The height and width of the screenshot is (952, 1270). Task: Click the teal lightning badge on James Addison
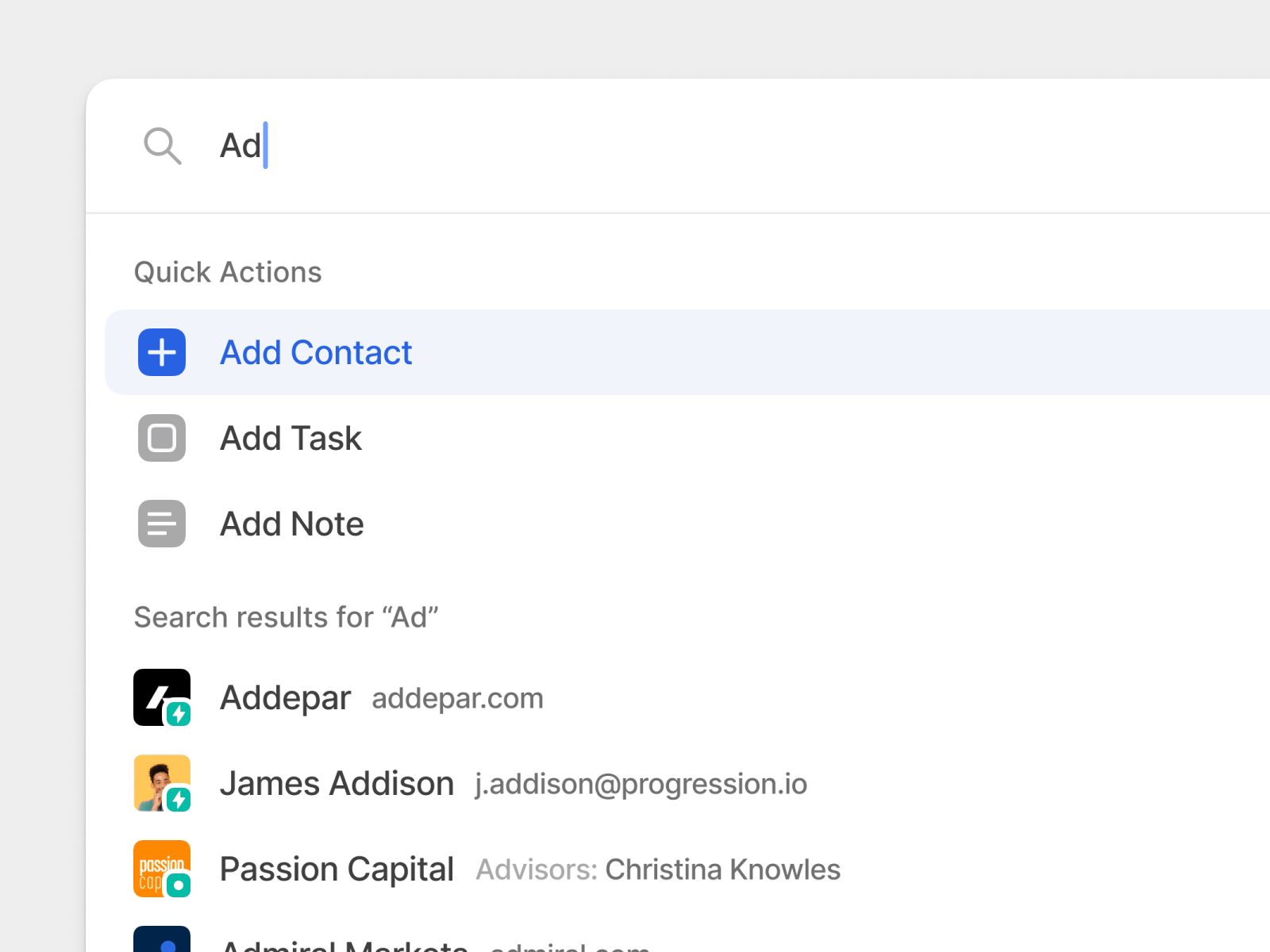tap(179, 800)
